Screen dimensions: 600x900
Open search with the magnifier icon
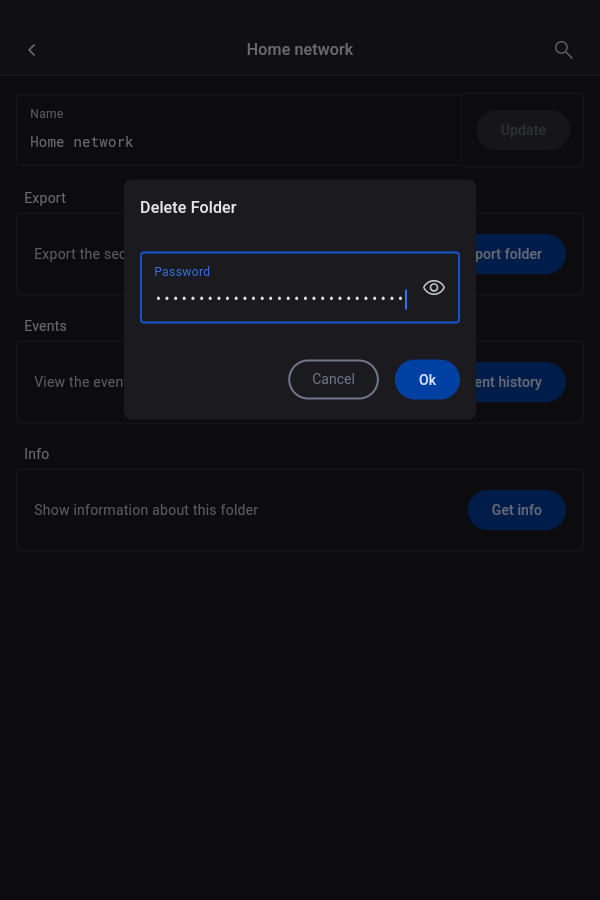coord(563,50)
